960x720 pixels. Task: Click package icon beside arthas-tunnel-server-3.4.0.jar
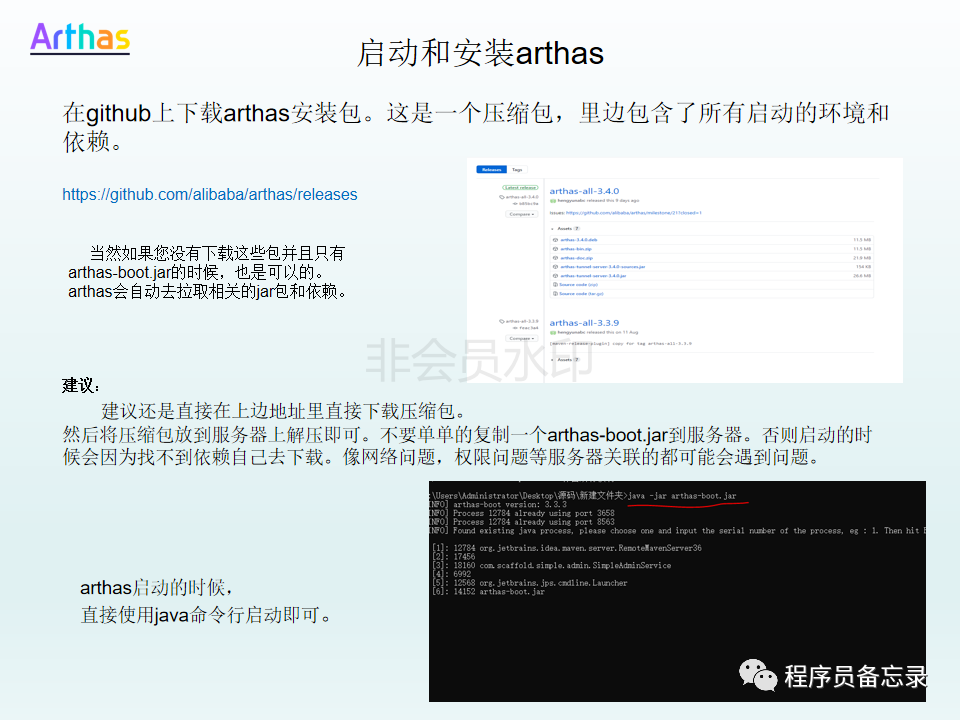pyautogui.click(x=555, y=276)
